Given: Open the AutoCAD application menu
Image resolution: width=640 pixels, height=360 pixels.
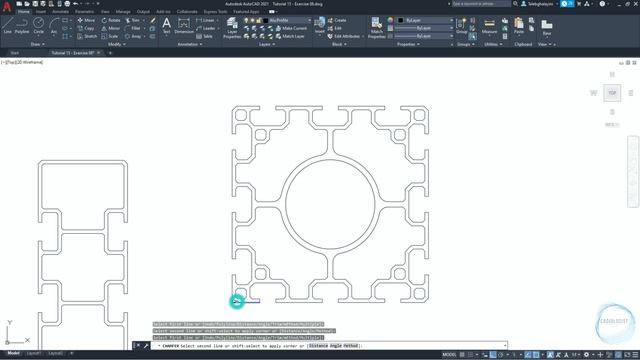Looking at the screenshot, I should point(7,6).
